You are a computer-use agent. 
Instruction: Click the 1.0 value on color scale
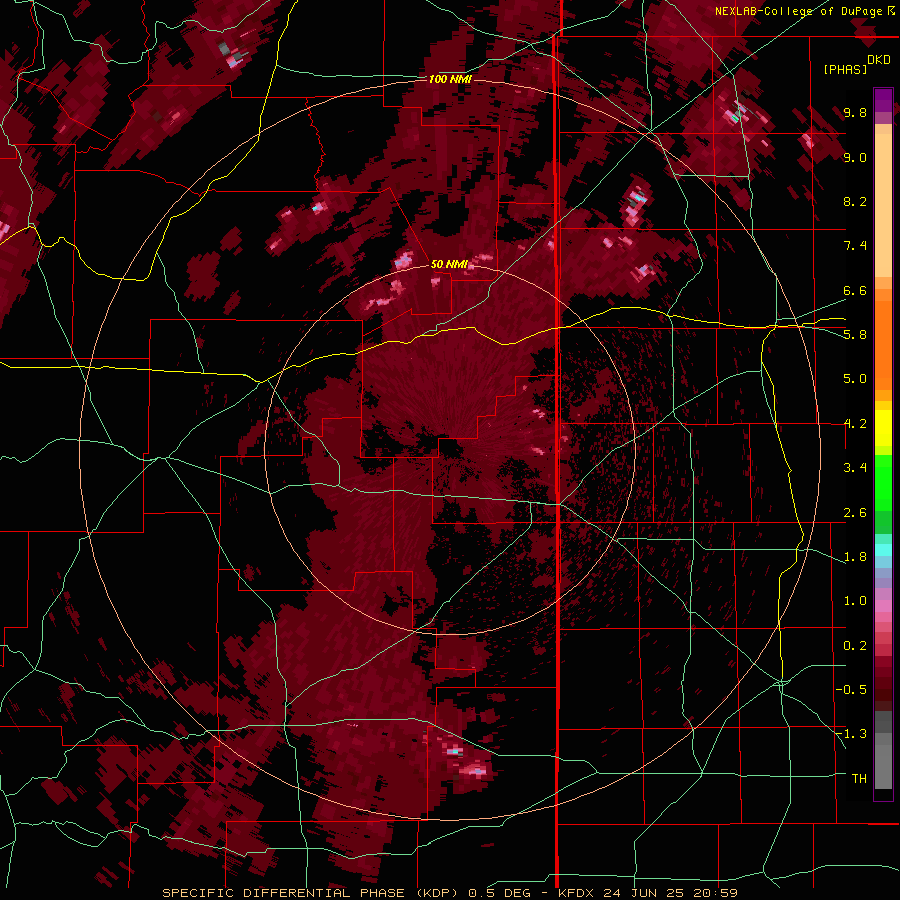855,601
